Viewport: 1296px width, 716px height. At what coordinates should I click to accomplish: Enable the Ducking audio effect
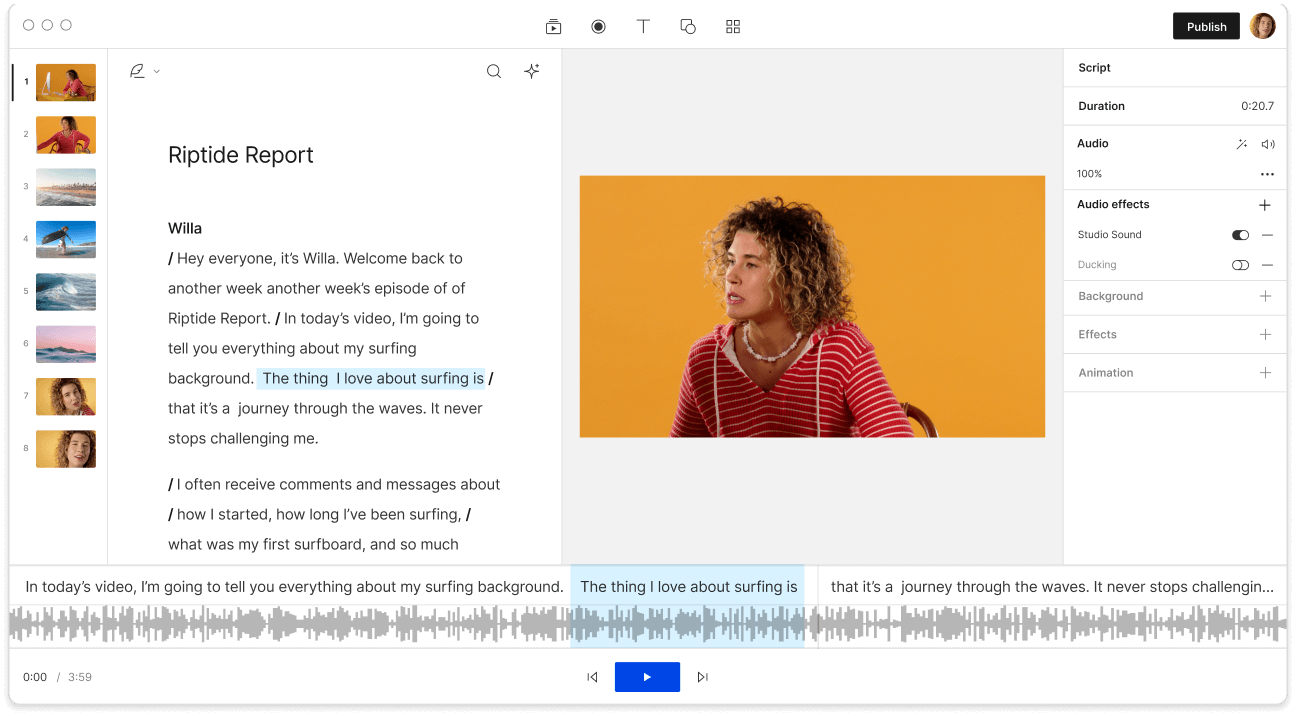click(1240, 264)
